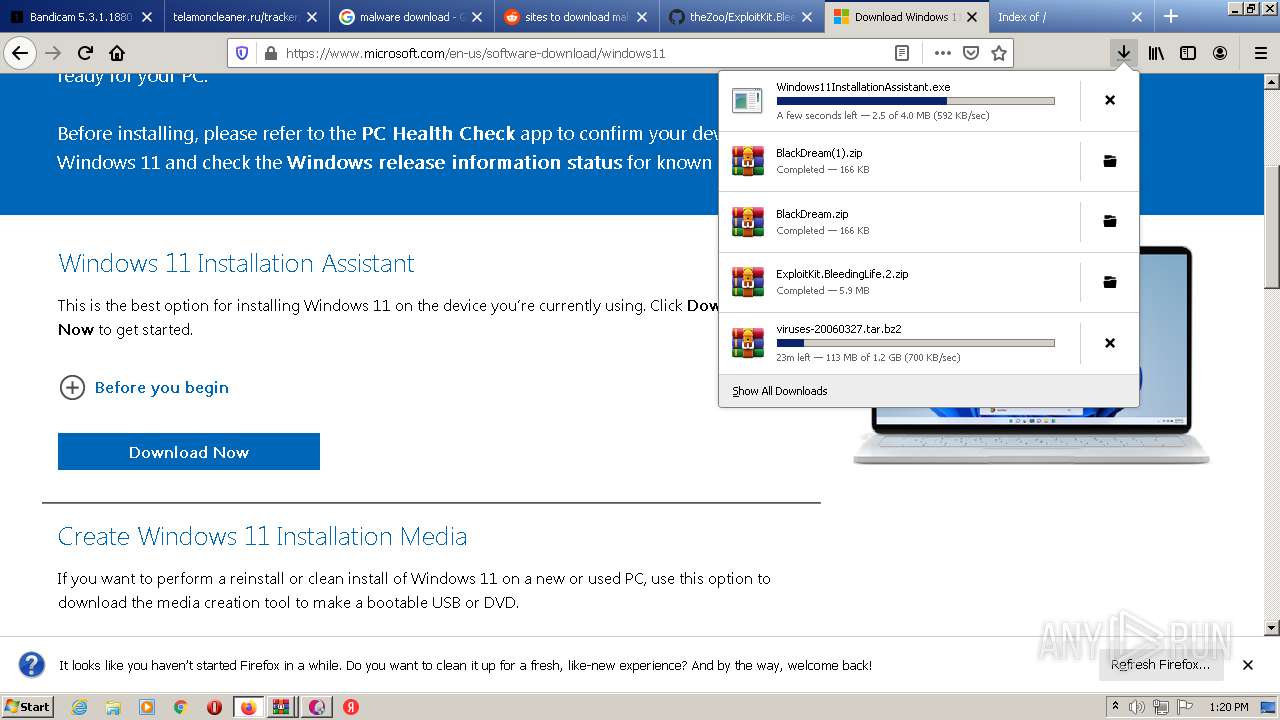Close the Download Windows 11 tab
Screen dimensions: 1280x720
pyautogui.click(x=972, y=17)
